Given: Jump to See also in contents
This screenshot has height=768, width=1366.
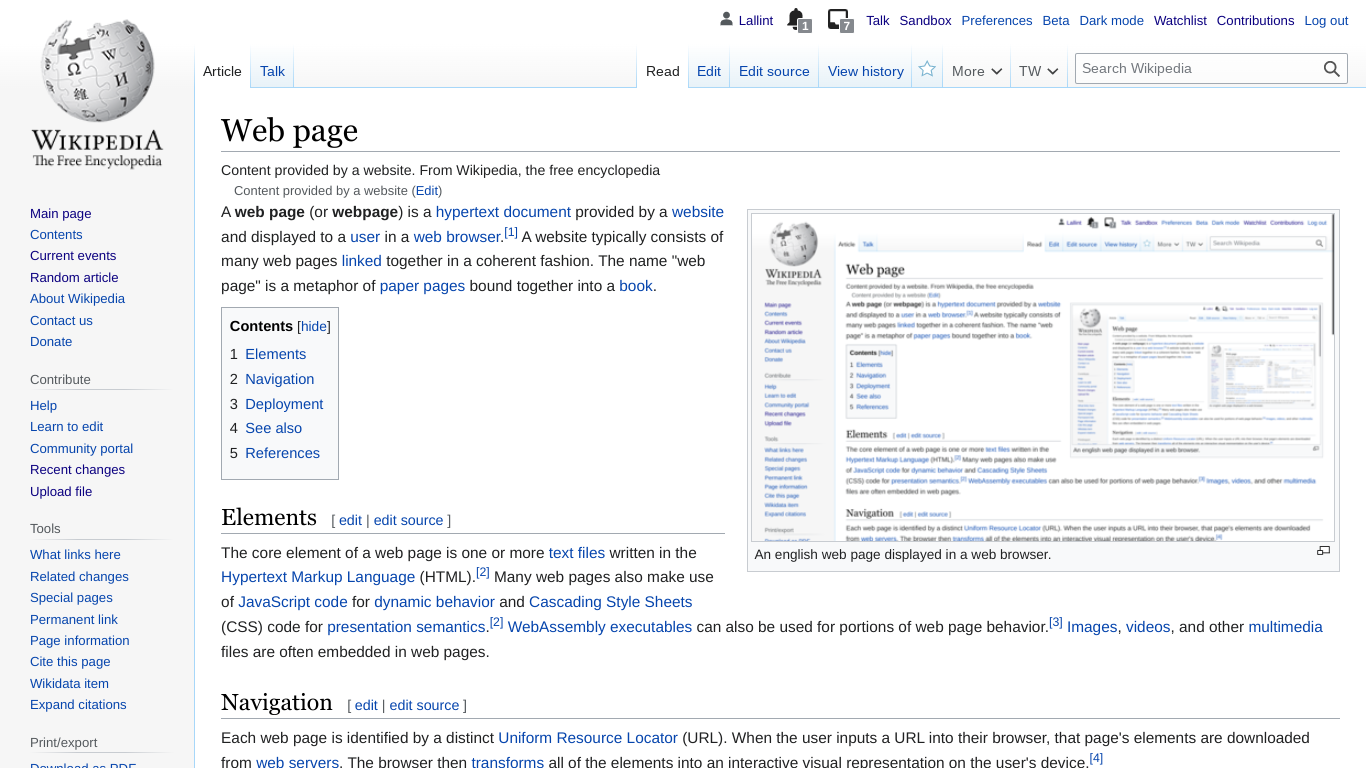Looking at the screenshot, I should pos(273,428).
